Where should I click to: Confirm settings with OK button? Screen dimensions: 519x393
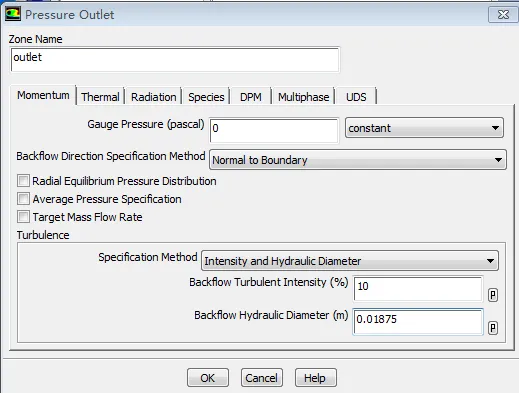(x=208, y=378)
